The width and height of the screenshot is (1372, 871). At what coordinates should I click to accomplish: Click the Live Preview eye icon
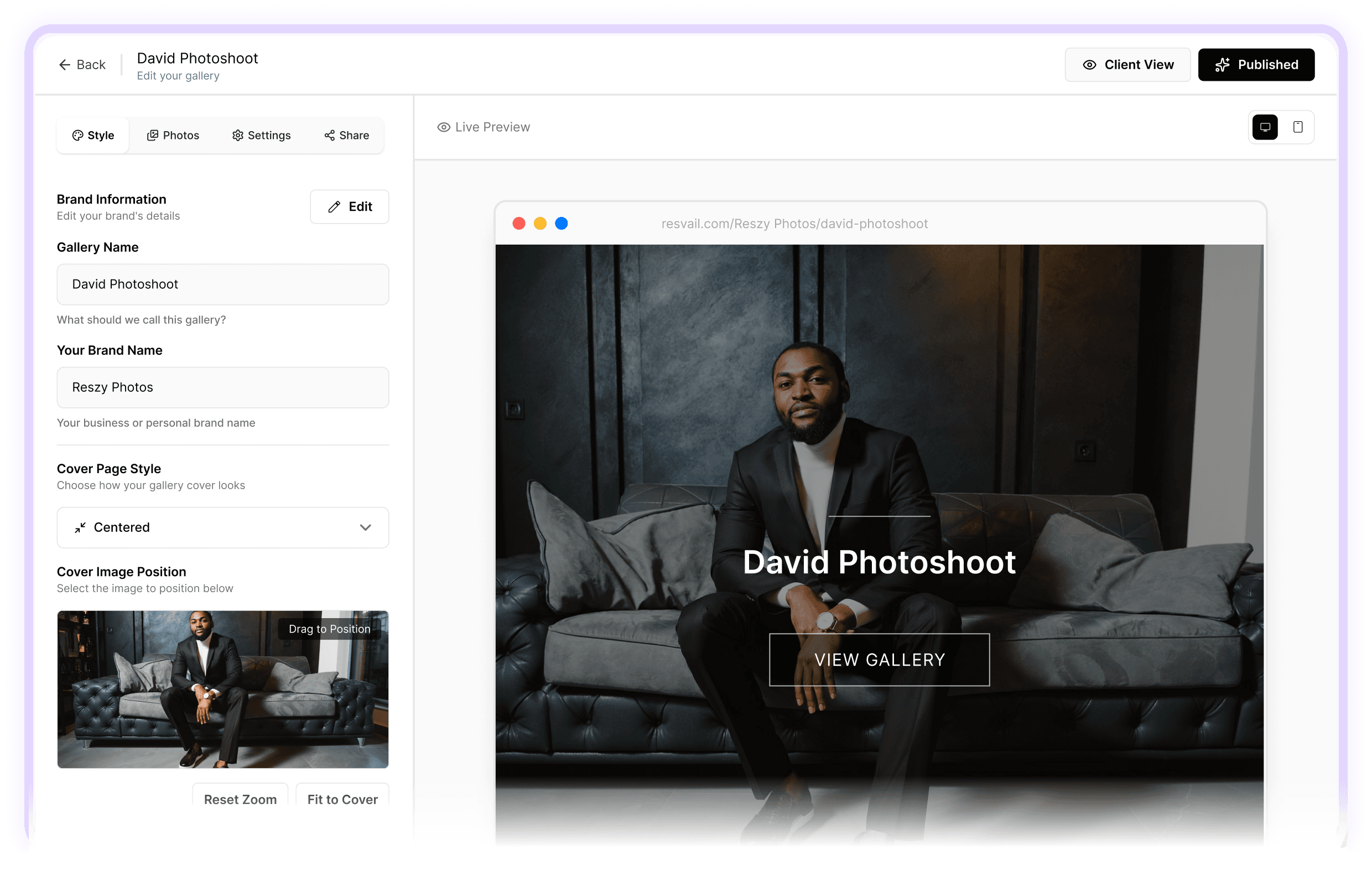(444, 127)
